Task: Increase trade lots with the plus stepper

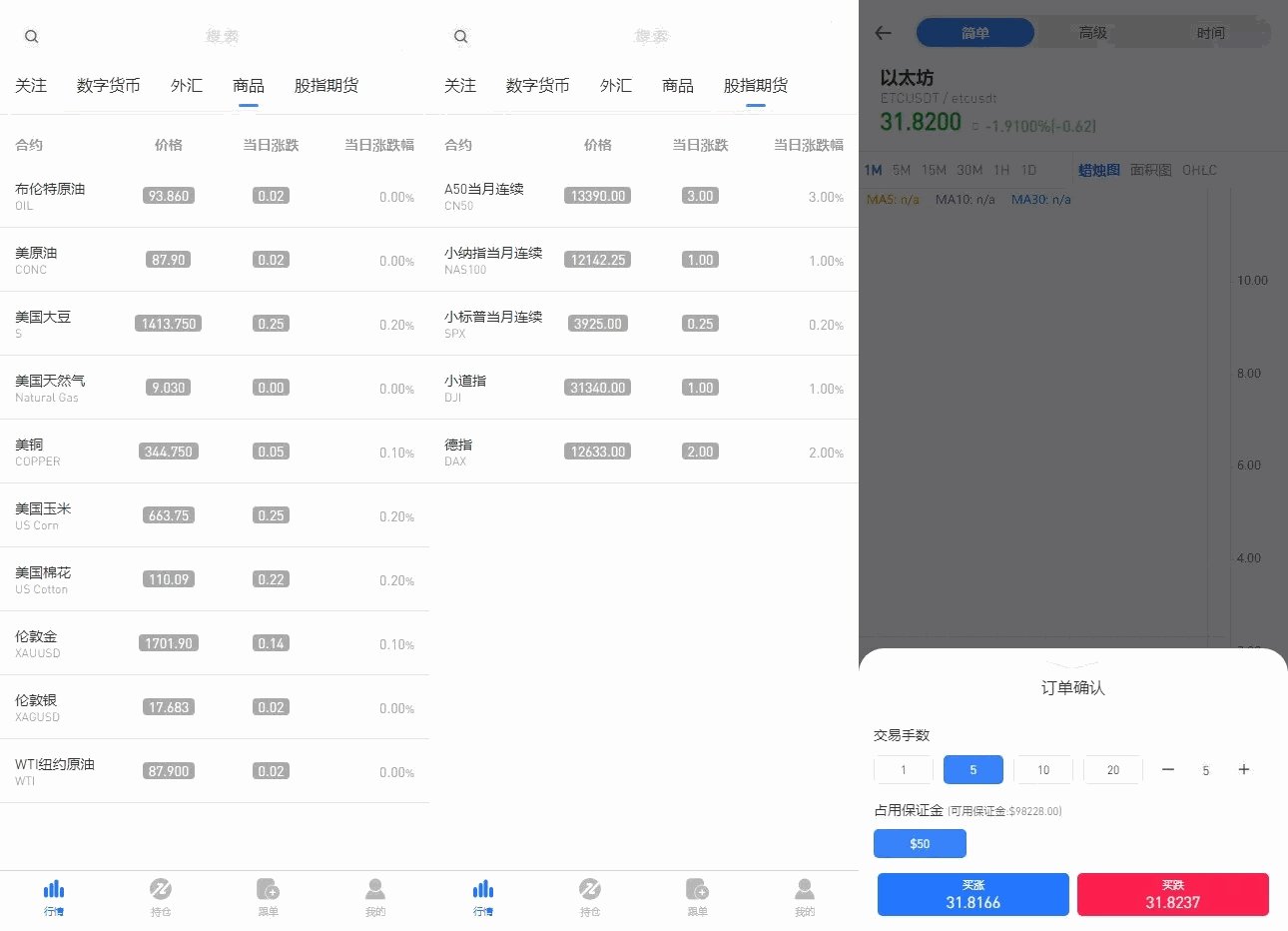Action: click(1243, 769)
